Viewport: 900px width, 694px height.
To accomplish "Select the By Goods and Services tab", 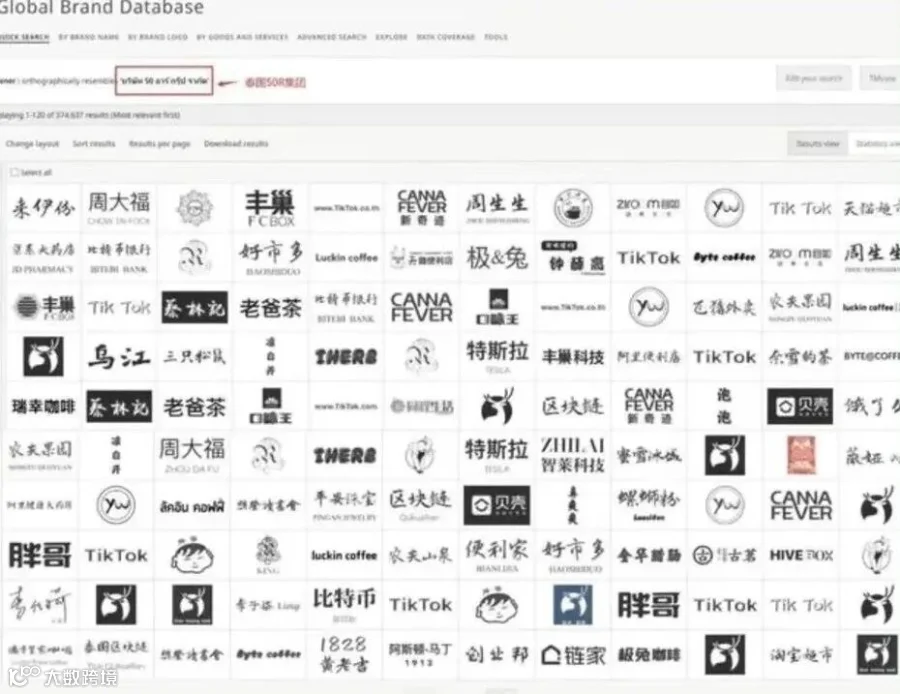I will 242,37.
